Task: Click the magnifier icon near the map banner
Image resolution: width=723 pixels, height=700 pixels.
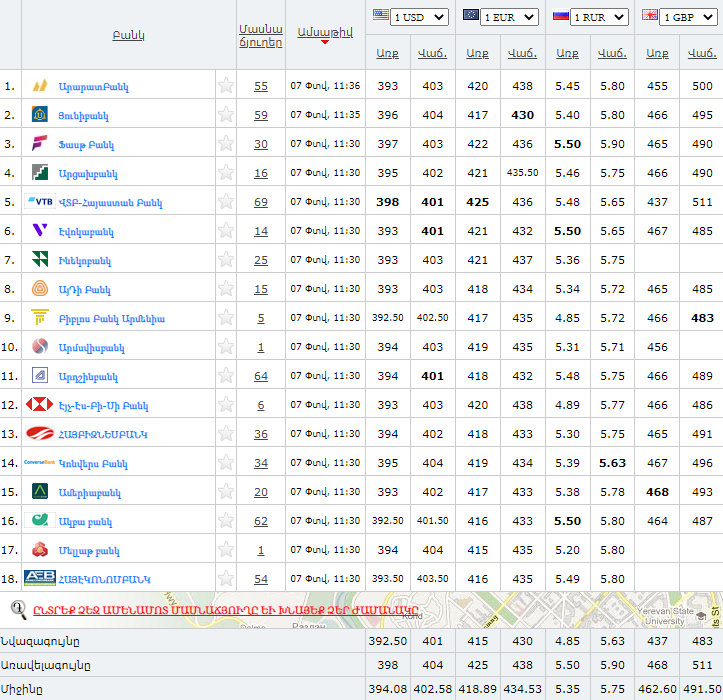Action: [18, 609]
